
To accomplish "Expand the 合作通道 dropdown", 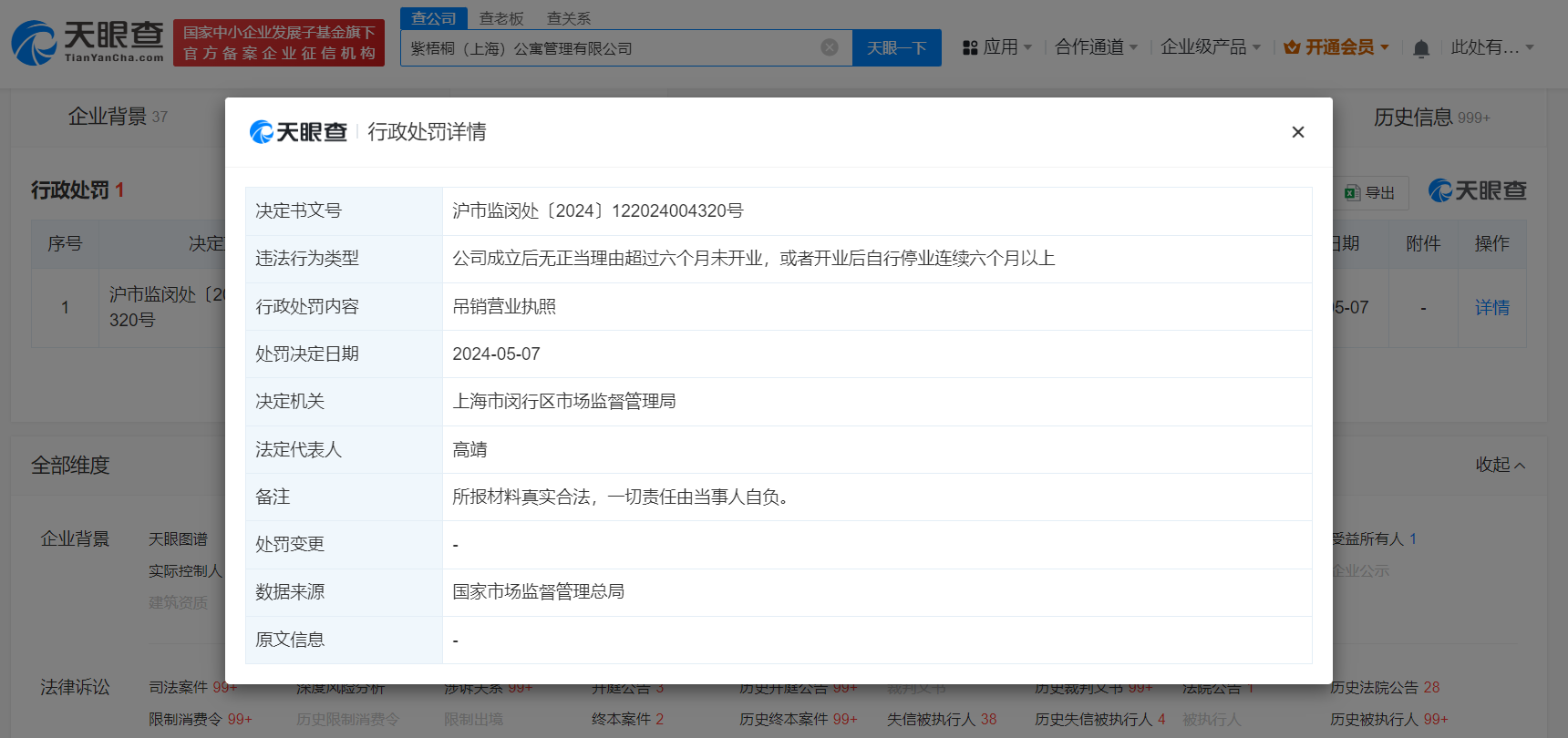I will point(1096,47).
